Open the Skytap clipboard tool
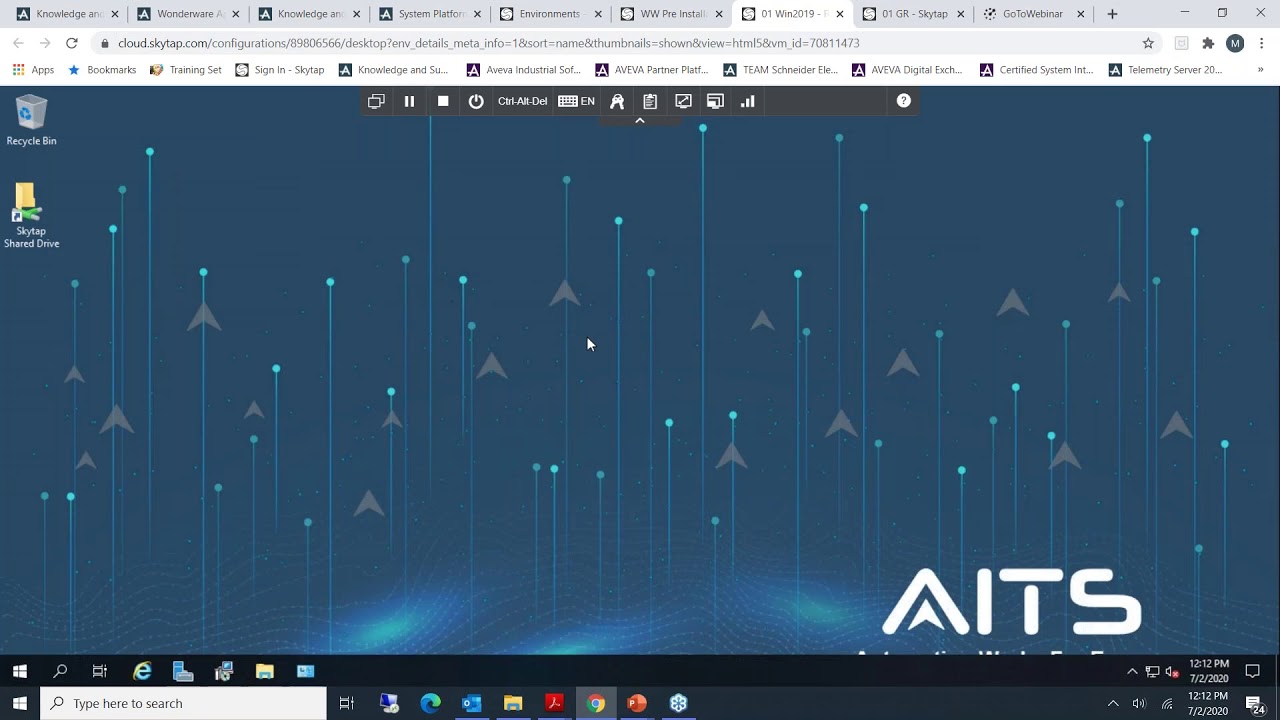This screenshot has height=720, width=1280. pos(650,101)
